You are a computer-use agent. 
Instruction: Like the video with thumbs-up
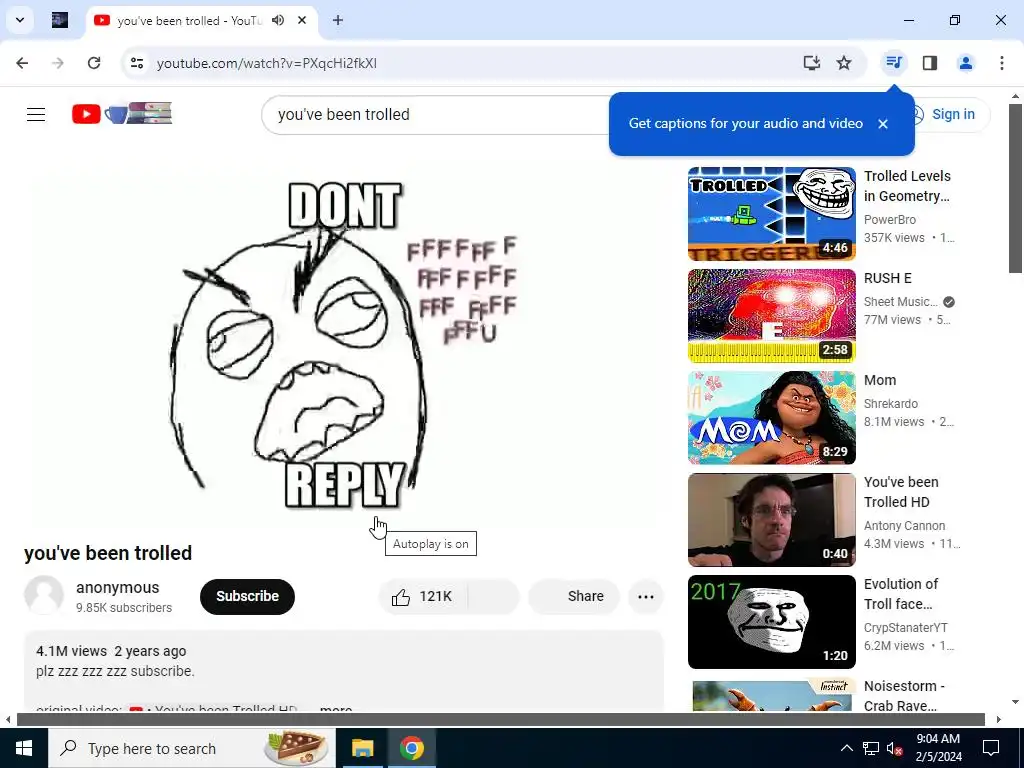(421, 597)
